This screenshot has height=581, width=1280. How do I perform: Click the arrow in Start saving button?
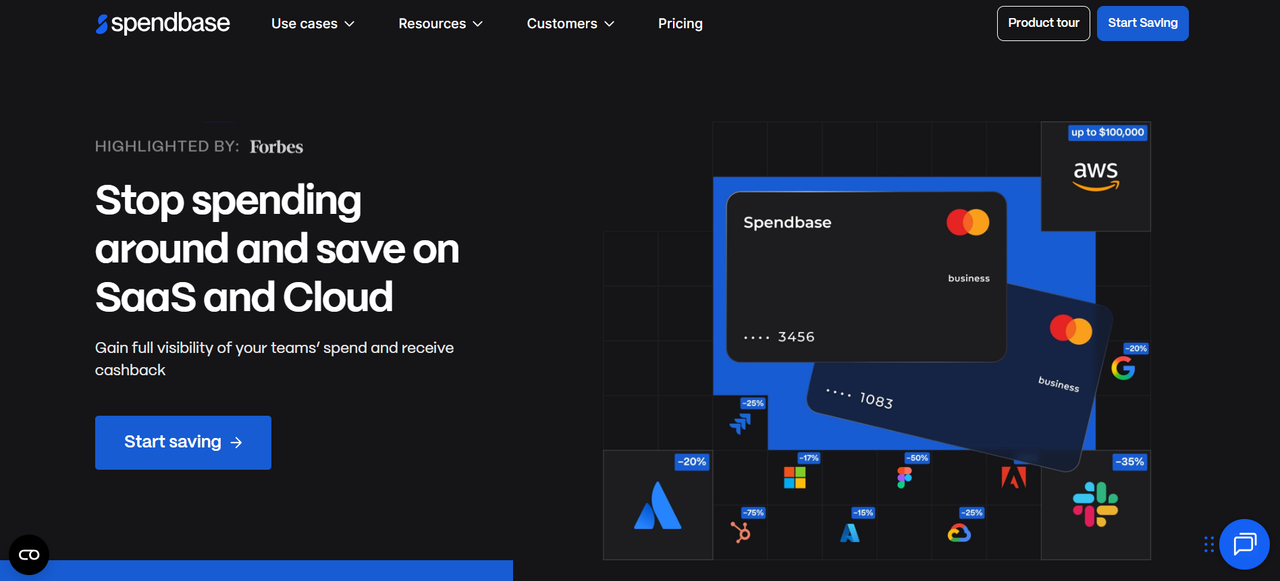(236, 442)
